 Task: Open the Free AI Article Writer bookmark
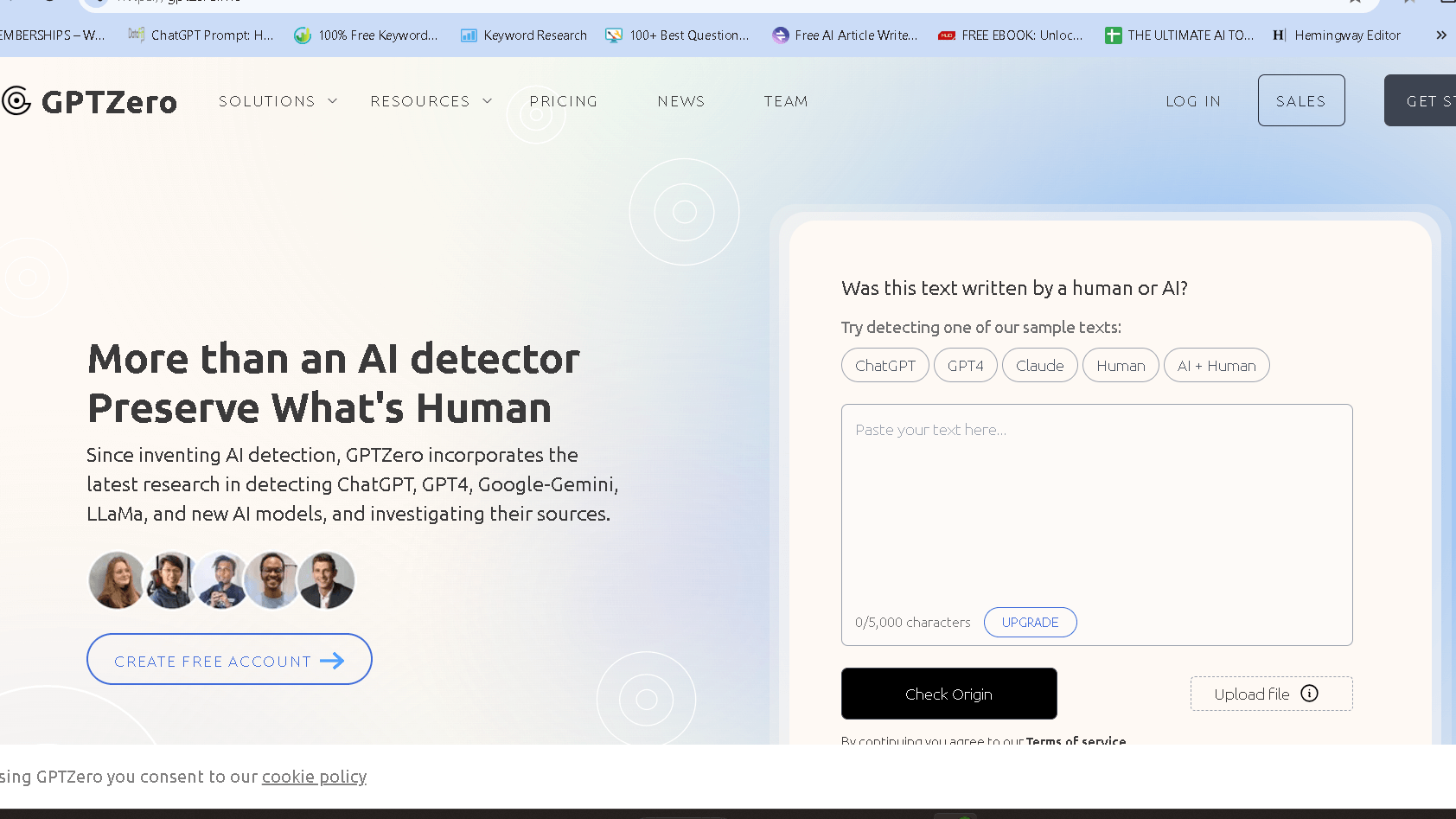pyautogui.click(x=845, y=35)
